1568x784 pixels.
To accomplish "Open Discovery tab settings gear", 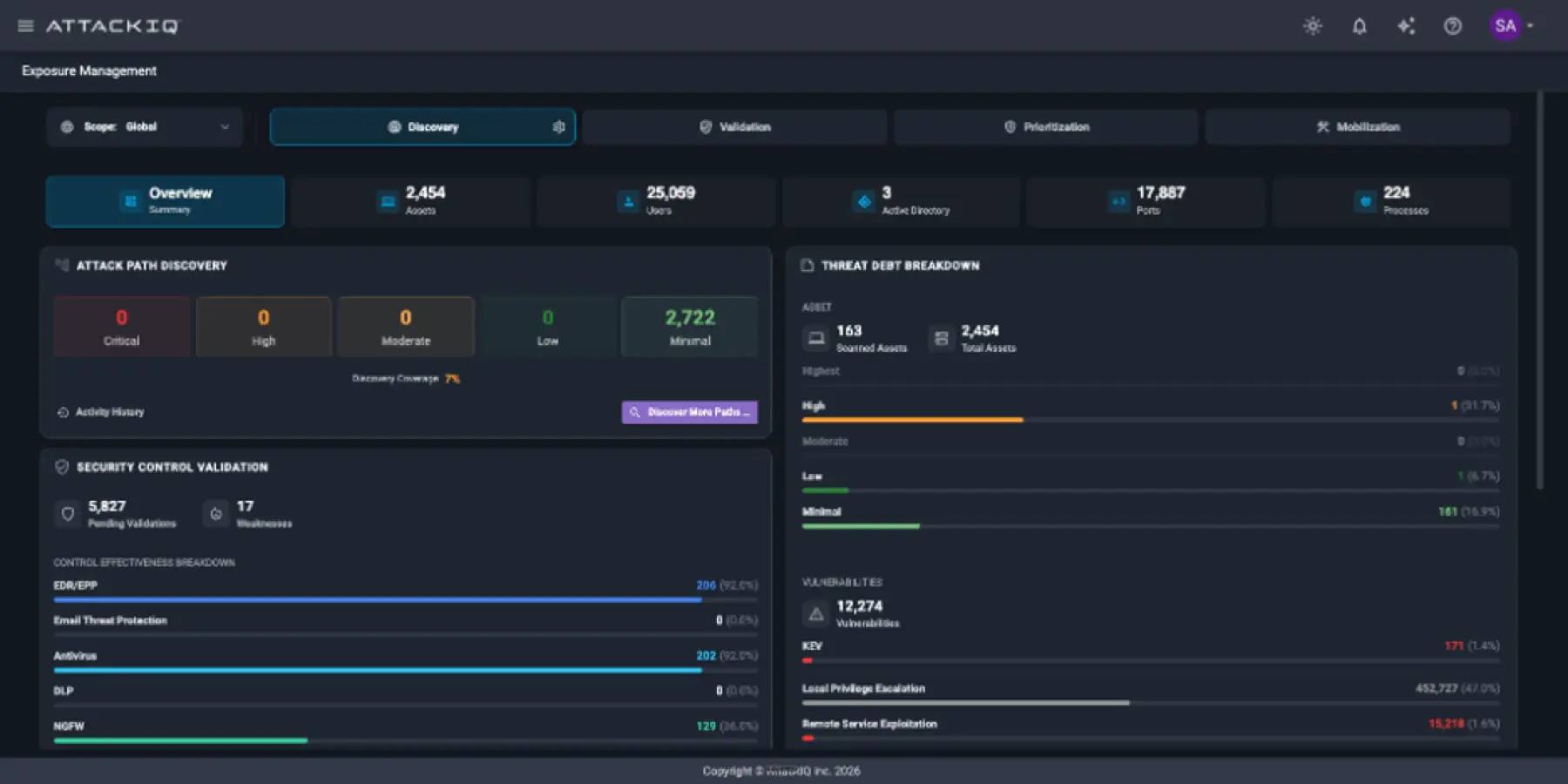I will click(558, 127).
